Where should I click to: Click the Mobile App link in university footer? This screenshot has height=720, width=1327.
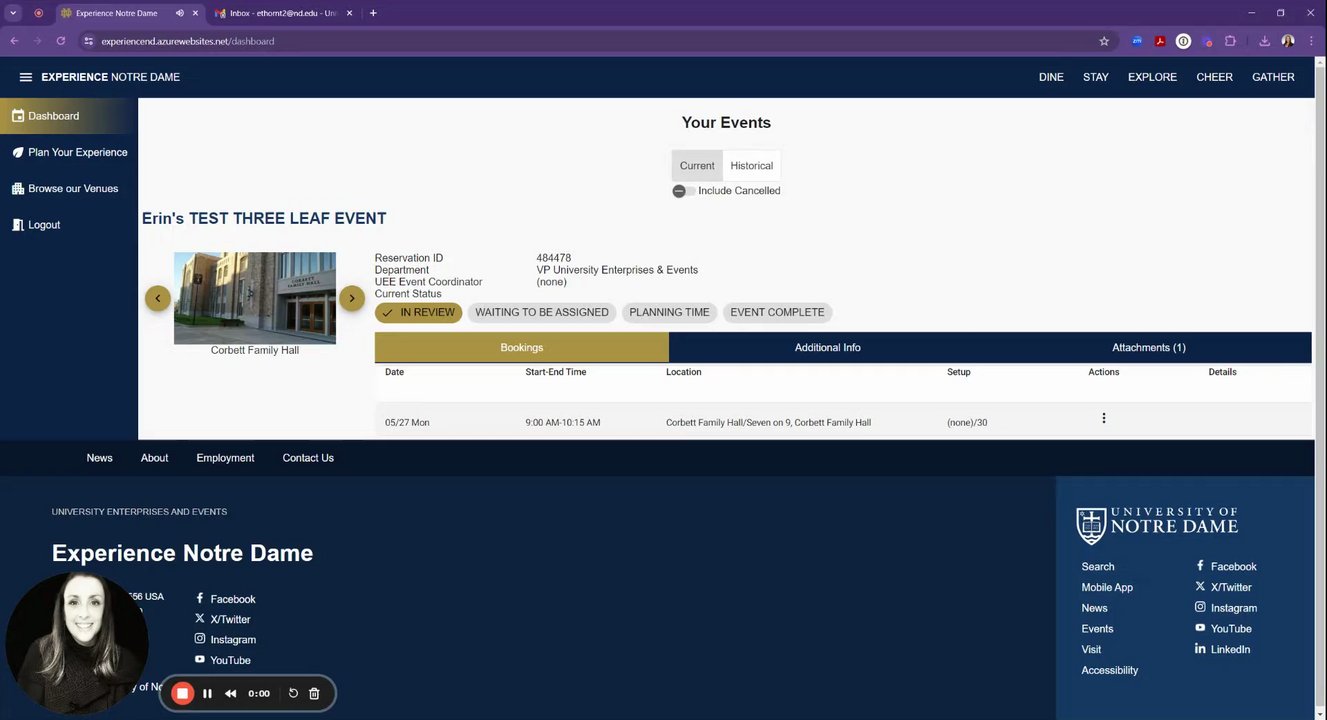pyautogui.click(x=1107, y=587)
